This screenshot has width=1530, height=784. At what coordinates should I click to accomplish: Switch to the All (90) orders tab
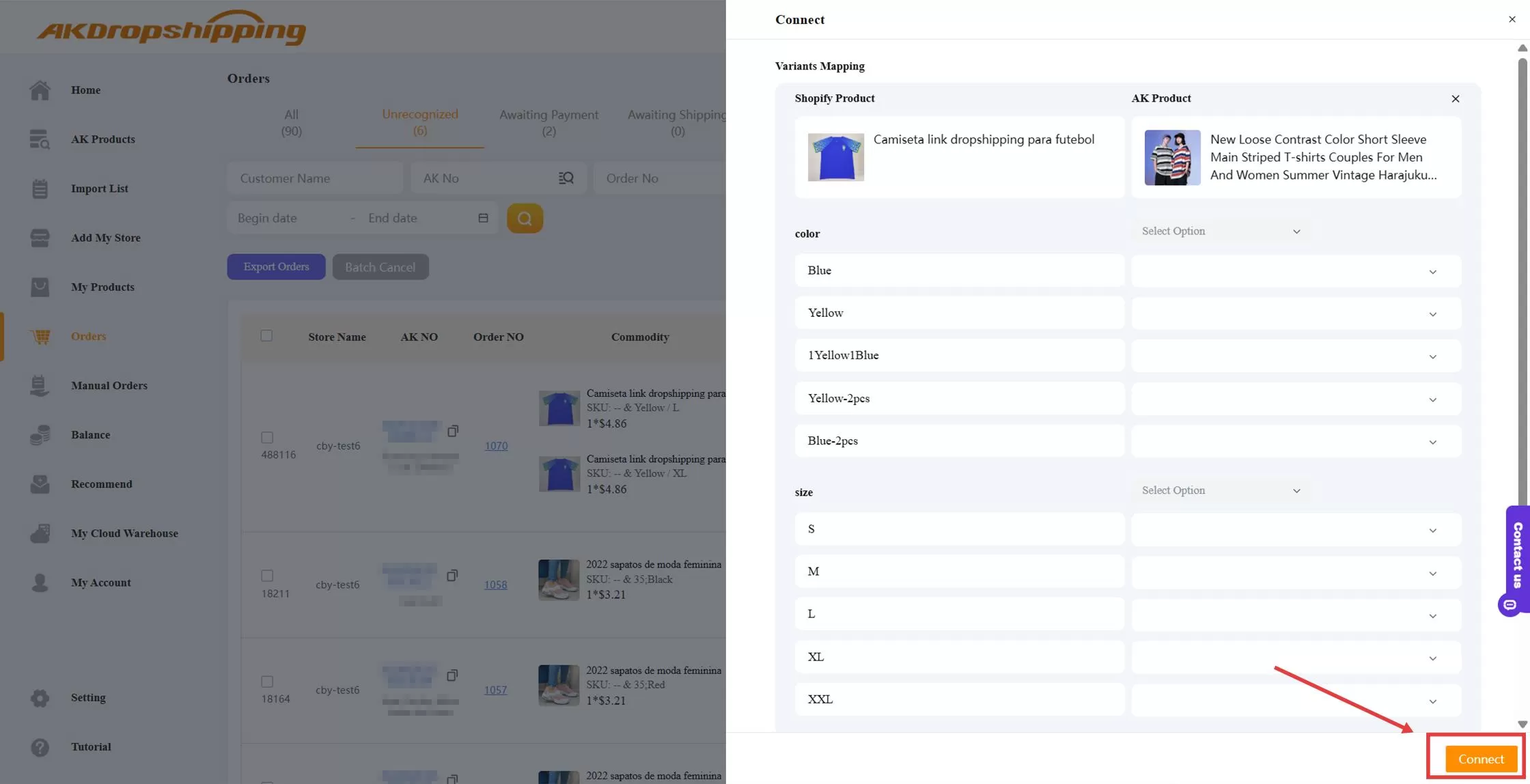[x=291, y=123]
